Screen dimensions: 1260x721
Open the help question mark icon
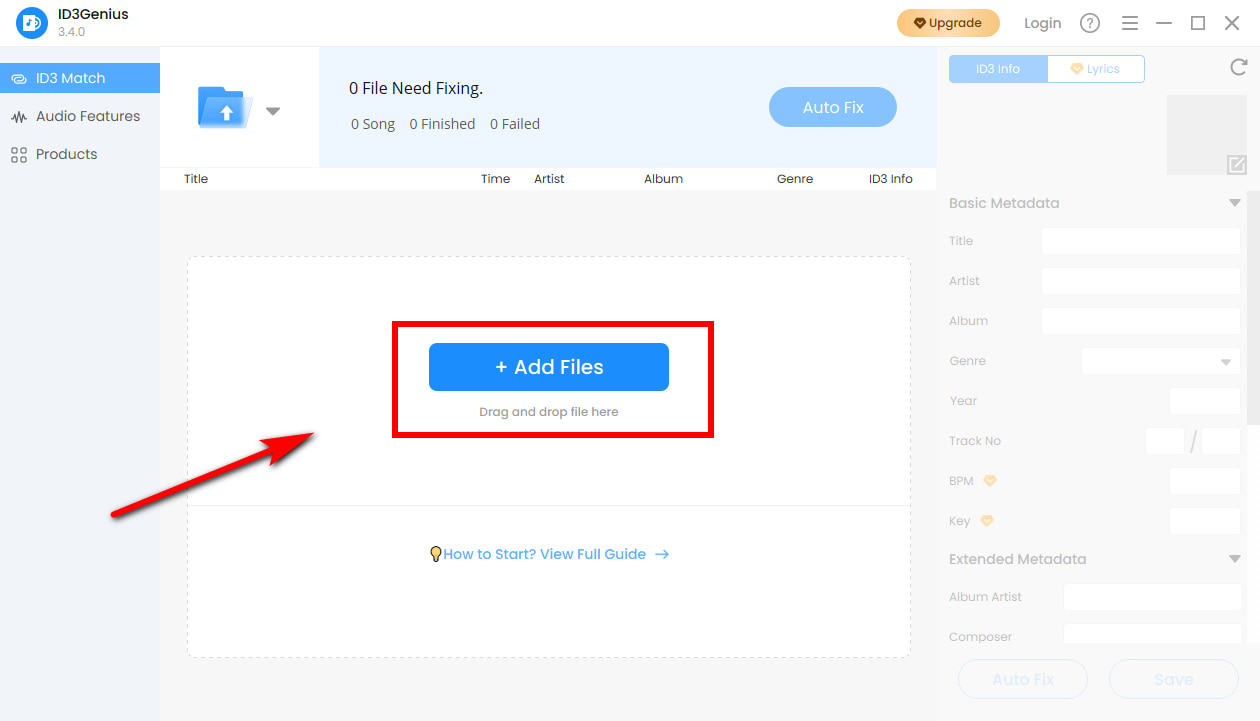(x=1090, y=23)
